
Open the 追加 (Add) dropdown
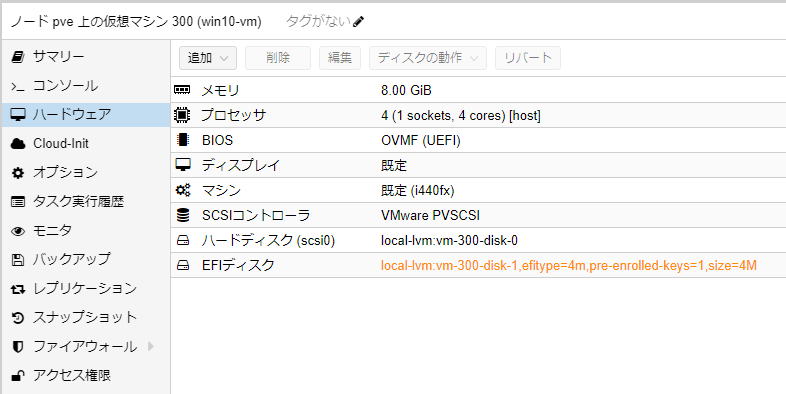click(x=208, y=58)
